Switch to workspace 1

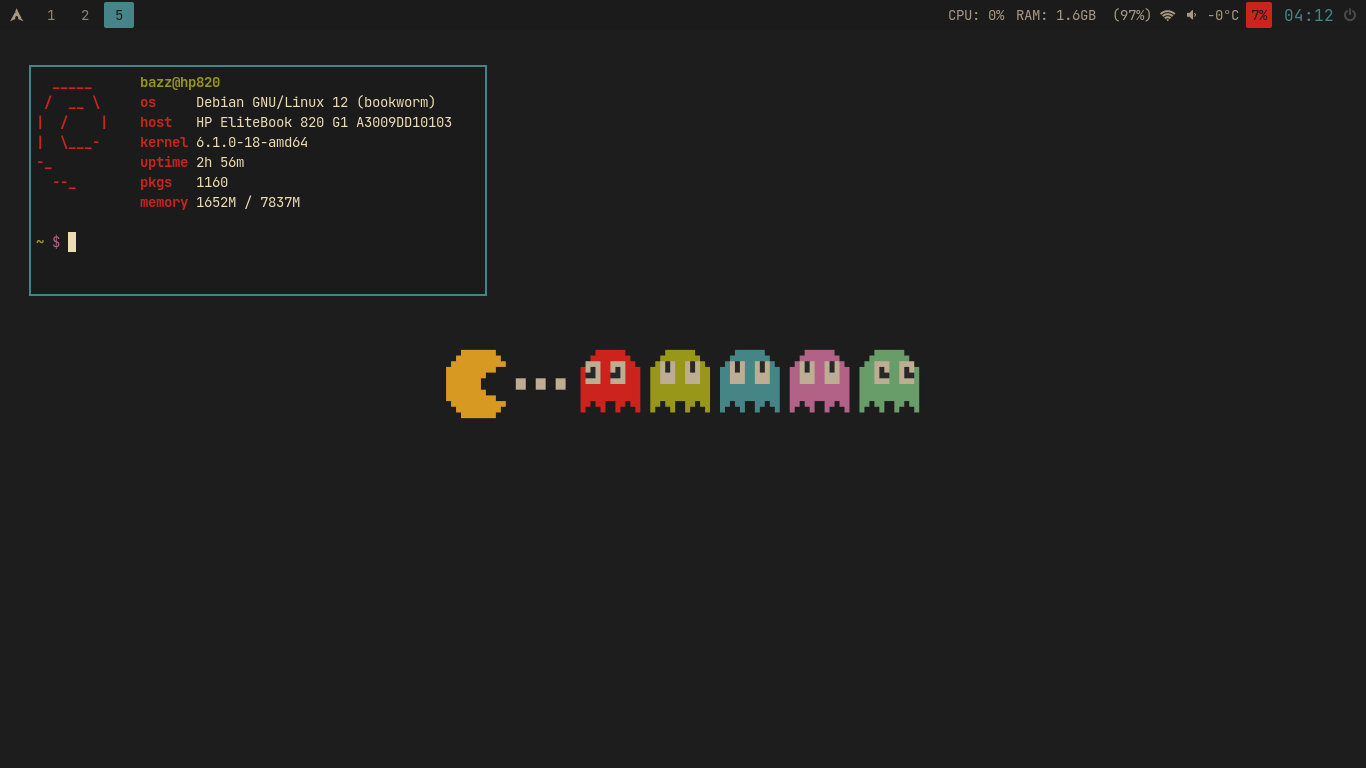point(51,15)
